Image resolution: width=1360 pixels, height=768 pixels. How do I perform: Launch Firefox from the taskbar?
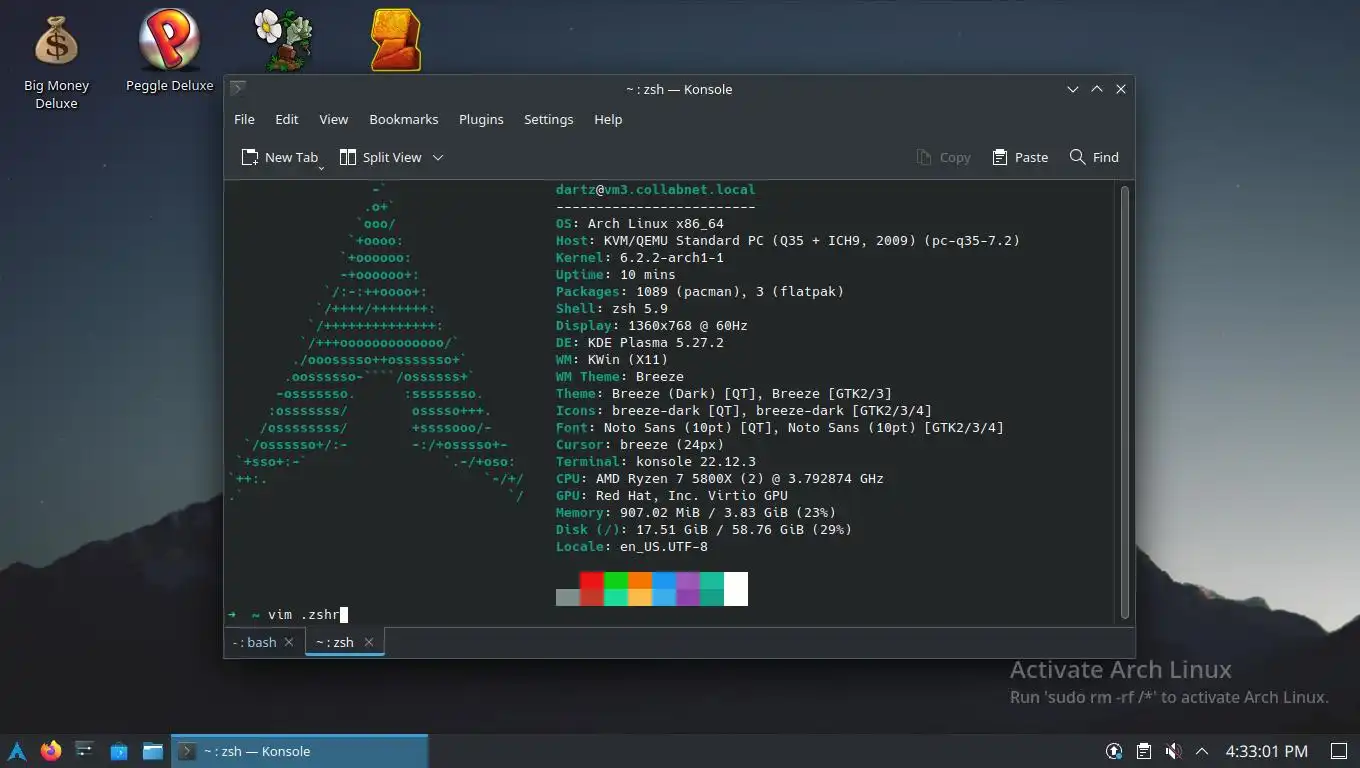coord(51,751)
